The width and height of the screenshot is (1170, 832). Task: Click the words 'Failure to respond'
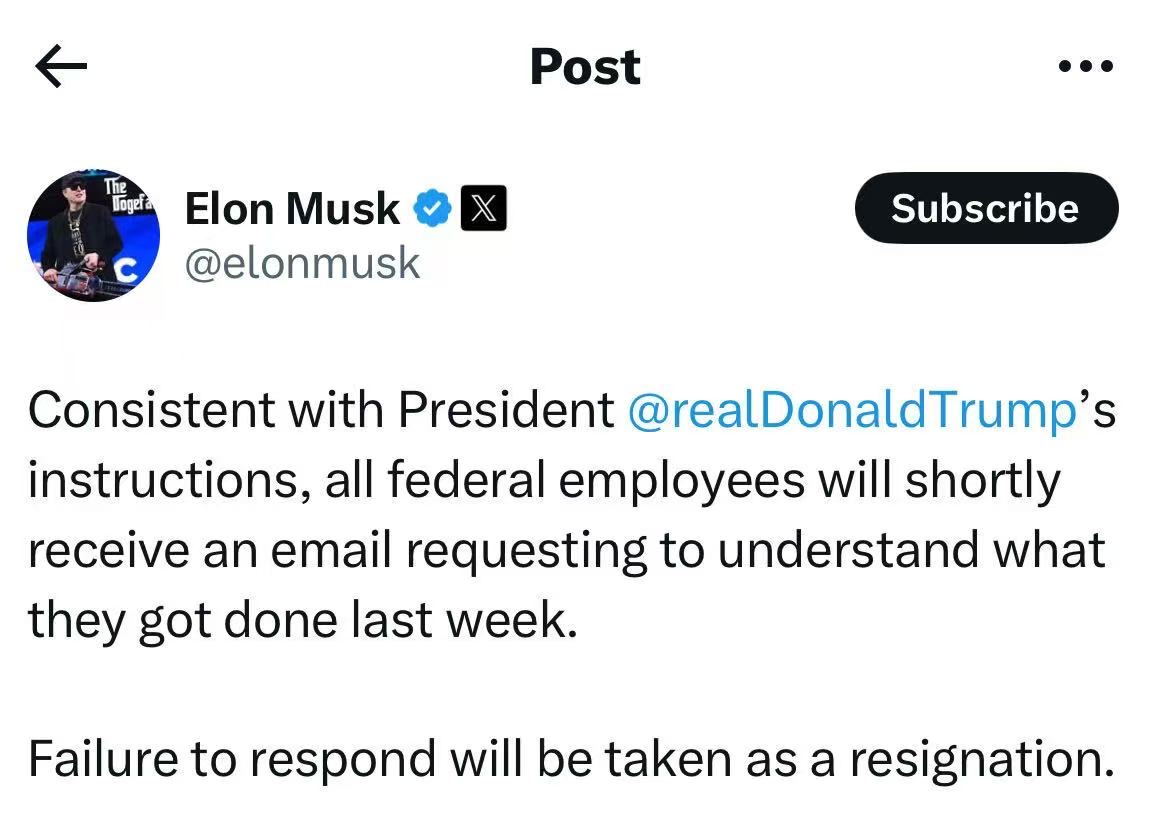coord(232,760)
